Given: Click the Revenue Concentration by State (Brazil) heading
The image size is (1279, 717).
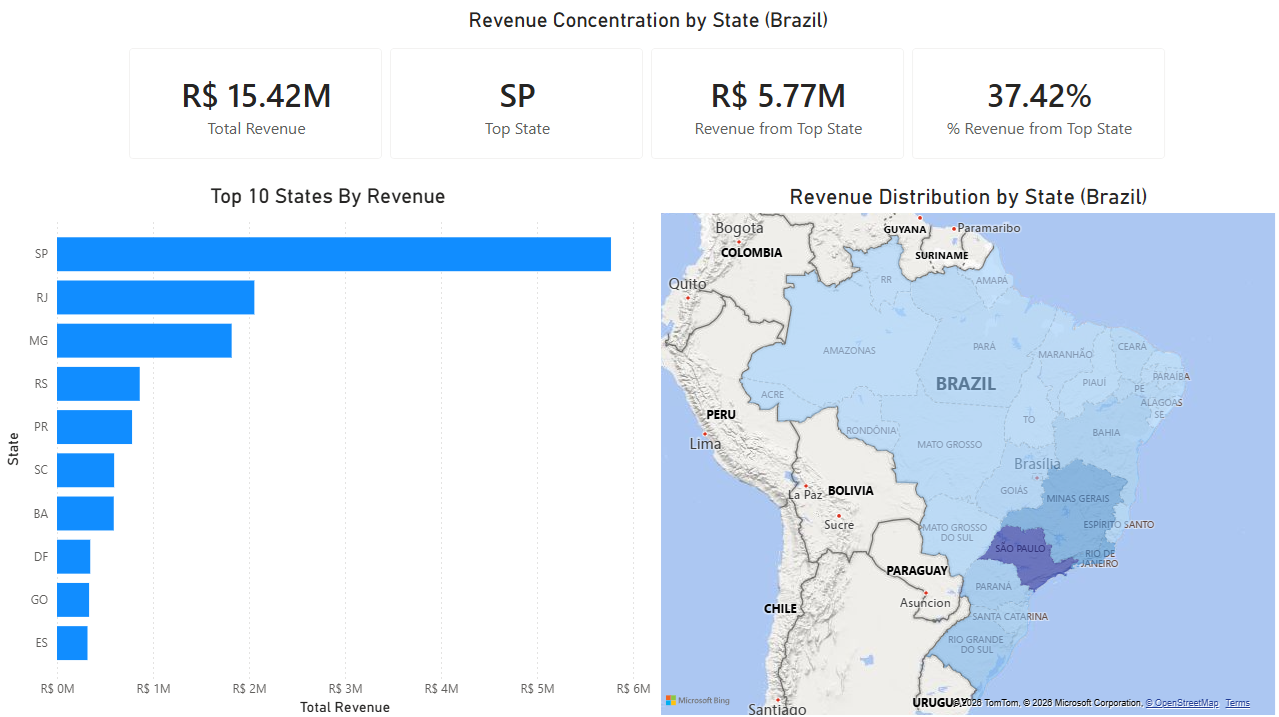Looking at the screenshot, I should pos(648,20).
